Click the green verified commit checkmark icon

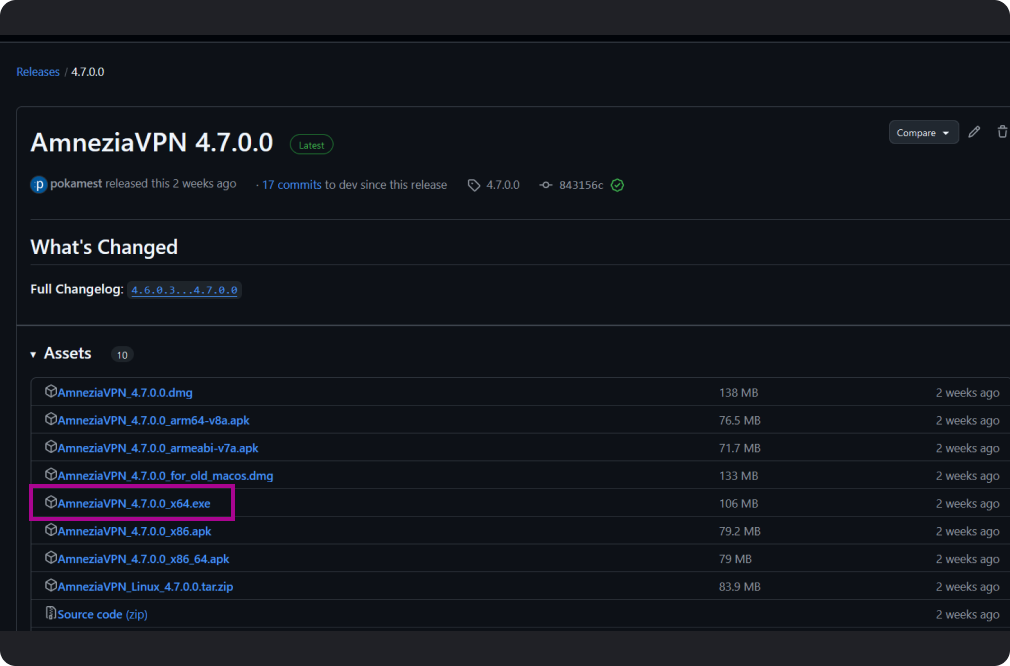pos(617,185)
